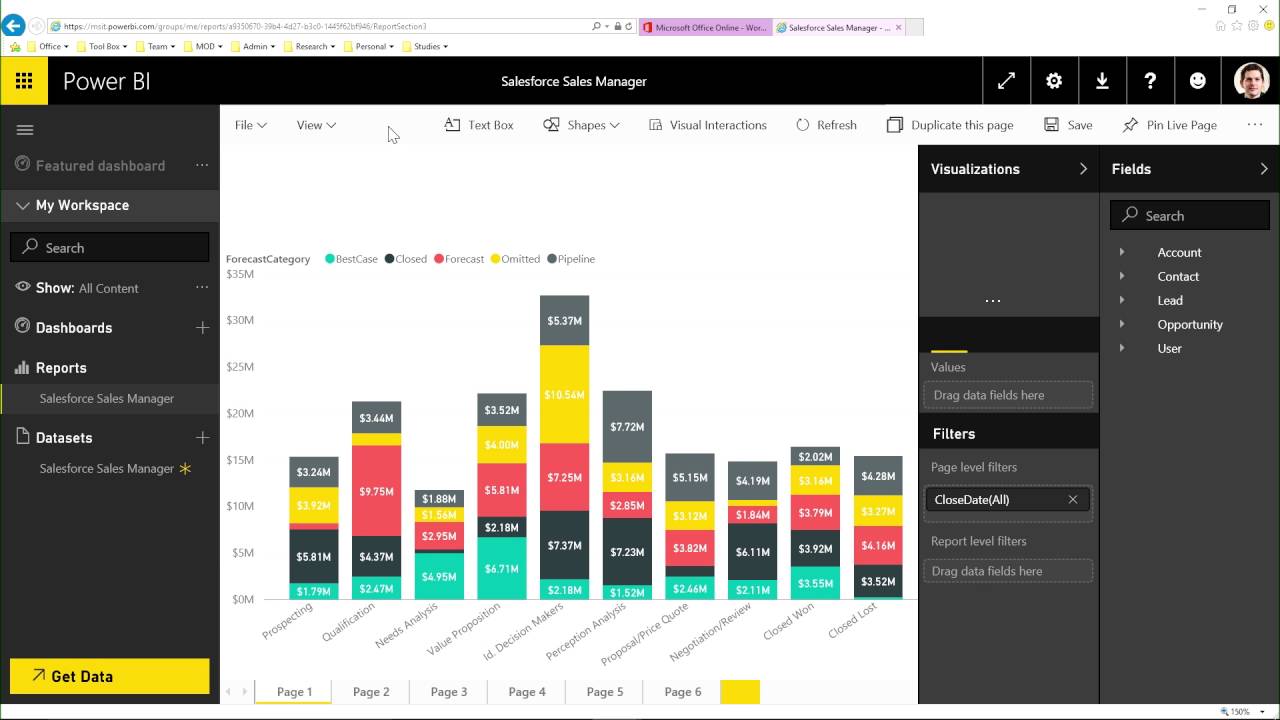Click the workspace Search input field
Screen dimensions: 1280x720
(110, 247)
